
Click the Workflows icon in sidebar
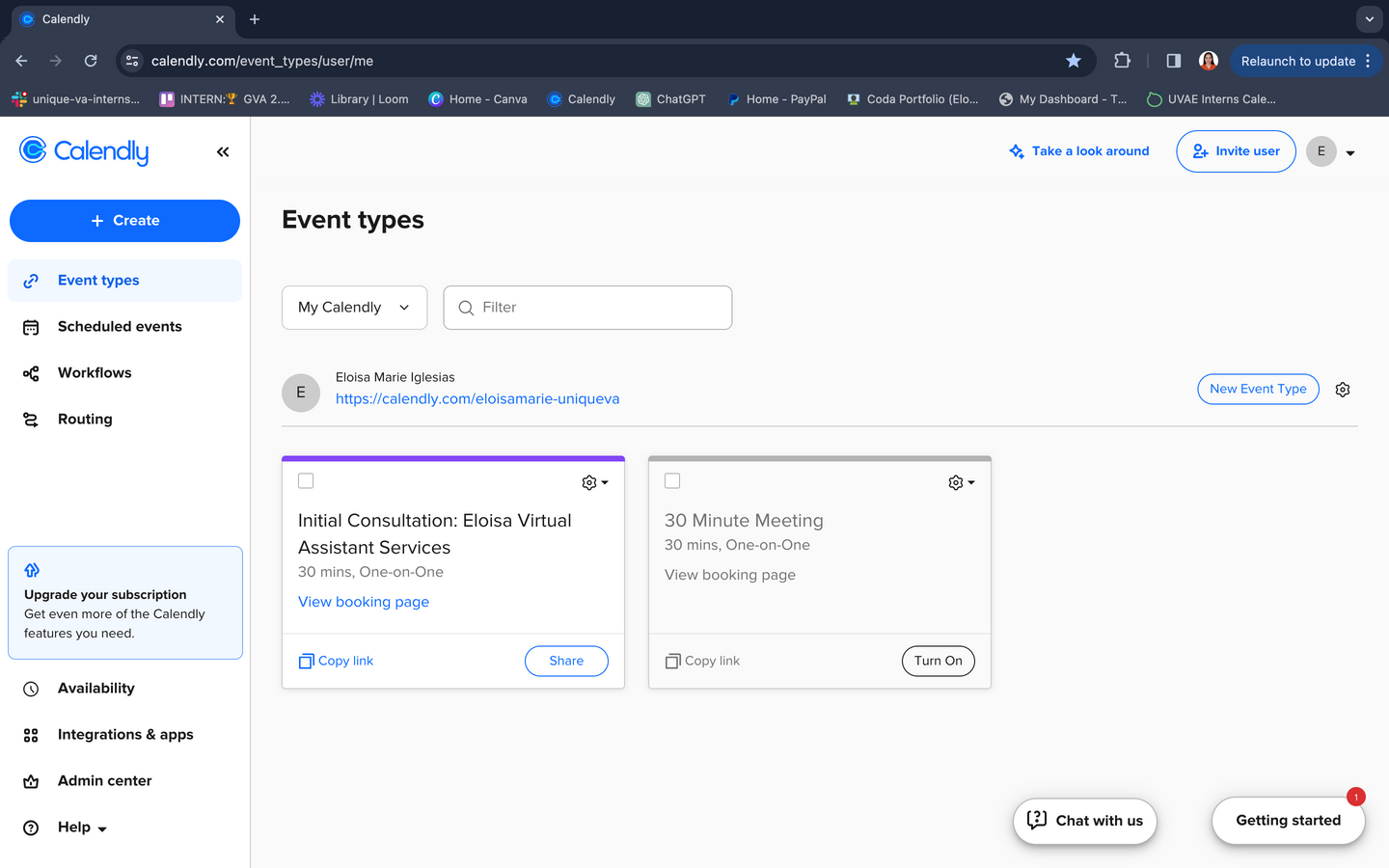click(31, 373)
